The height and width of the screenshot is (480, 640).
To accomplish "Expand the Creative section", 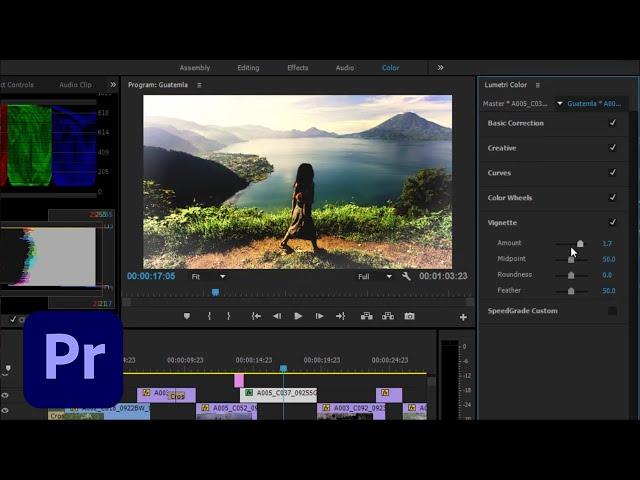I will pyautogui.click(x=502, y=148).
